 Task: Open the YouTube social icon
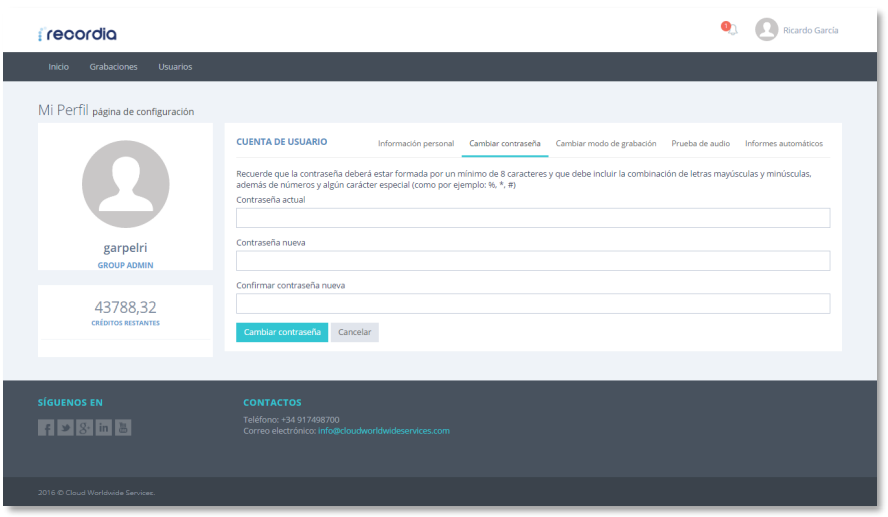(123, 428)
